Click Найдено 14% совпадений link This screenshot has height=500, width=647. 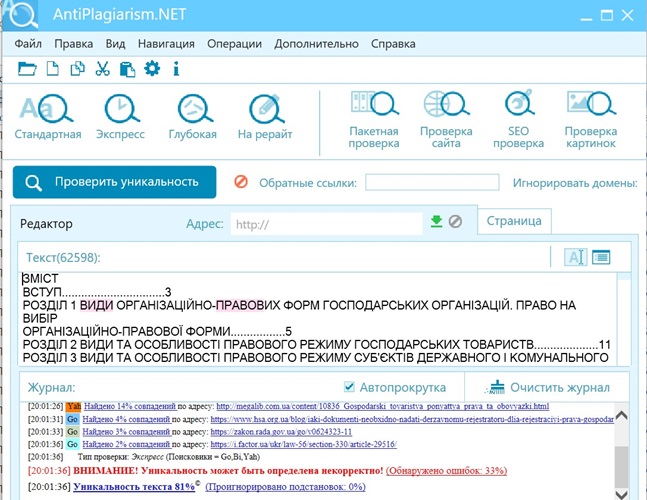tap(130, 406)
